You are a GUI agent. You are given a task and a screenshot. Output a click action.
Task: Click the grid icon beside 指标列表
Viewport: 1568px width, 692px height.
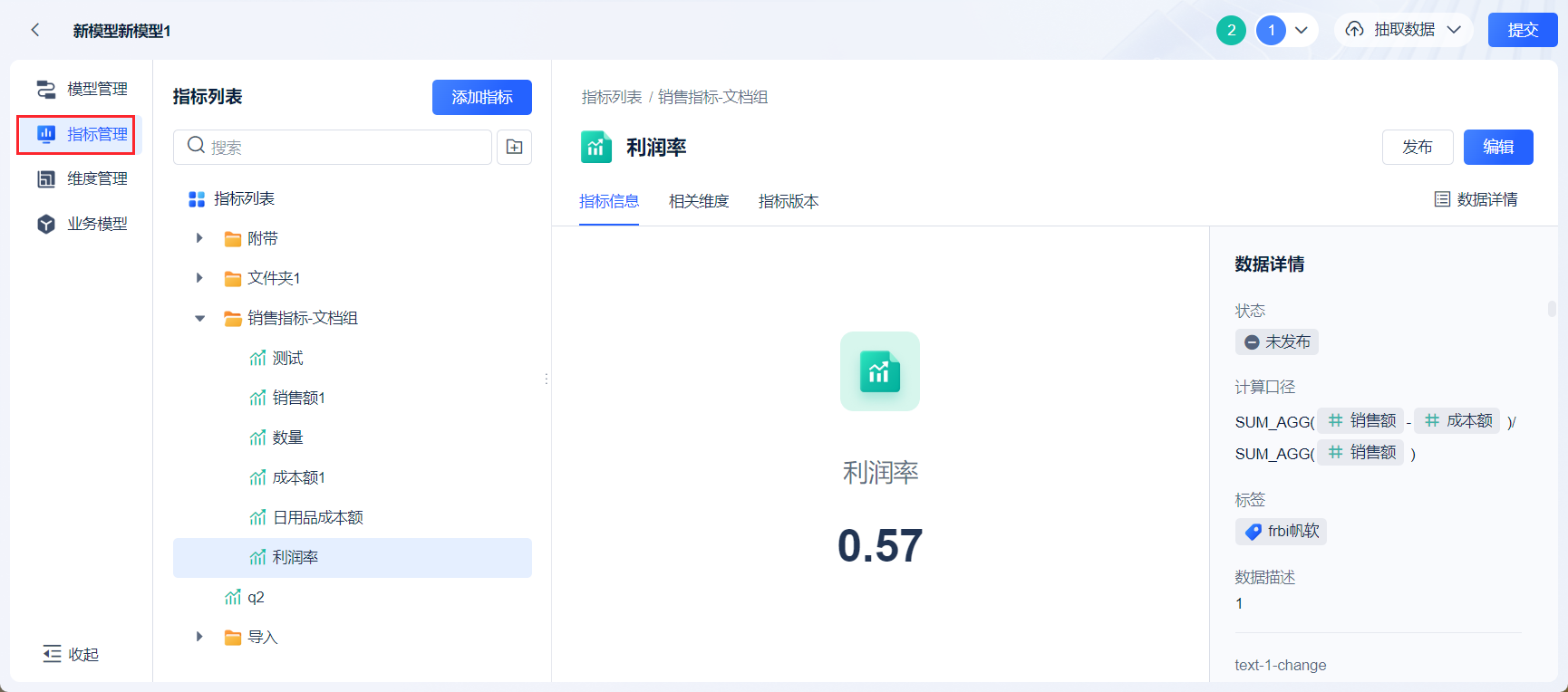[197, 199]
